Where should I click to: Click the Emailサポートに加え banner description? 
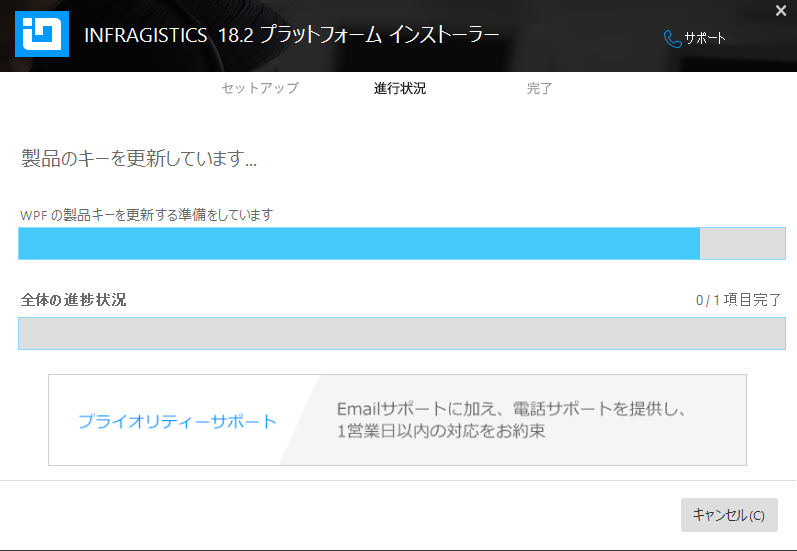coord(512,419)
